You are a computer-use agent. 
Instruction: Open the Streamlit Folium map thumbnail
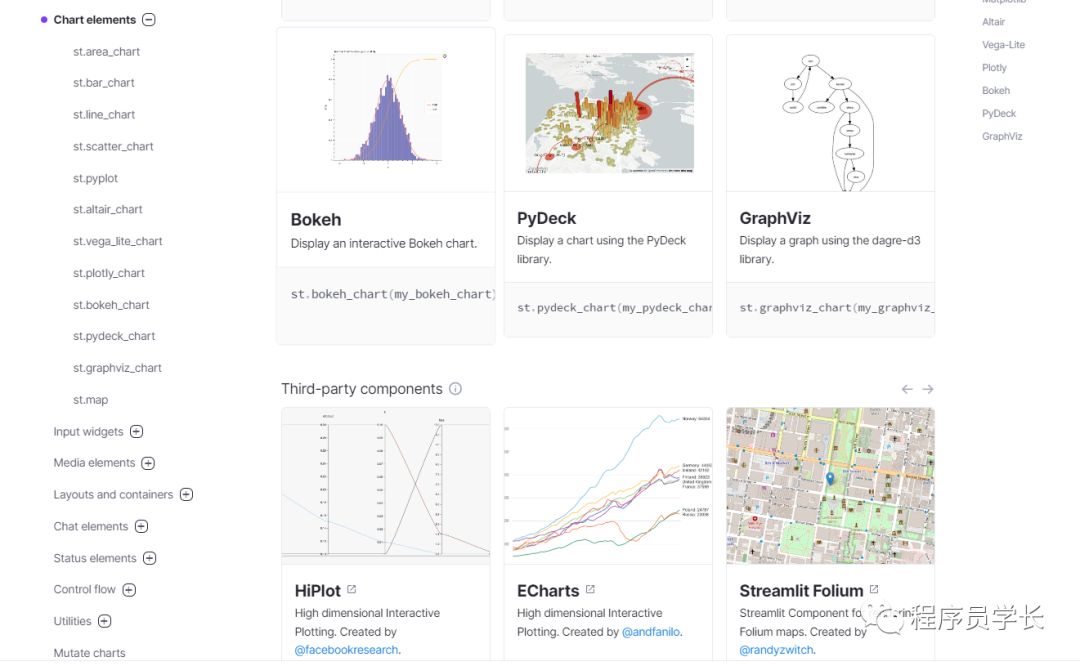coord(831,486)
